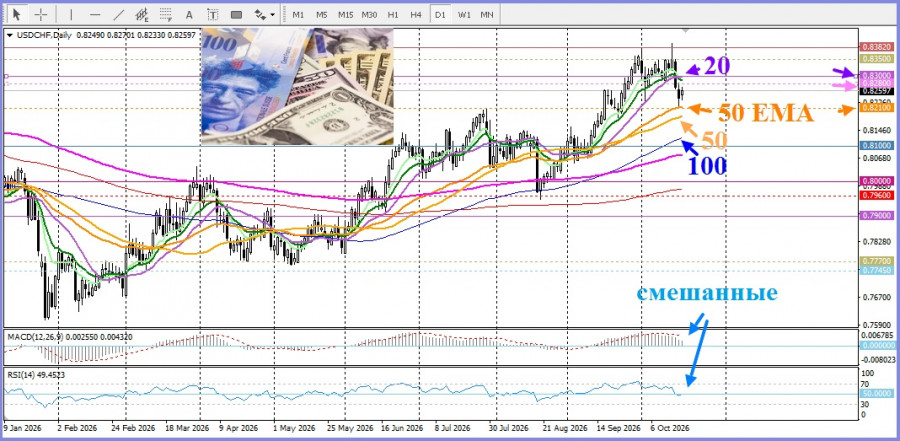900x441 pixels.
Task: Click the 30 Jul 2026 date label
Action: click(x=510, y=428)
